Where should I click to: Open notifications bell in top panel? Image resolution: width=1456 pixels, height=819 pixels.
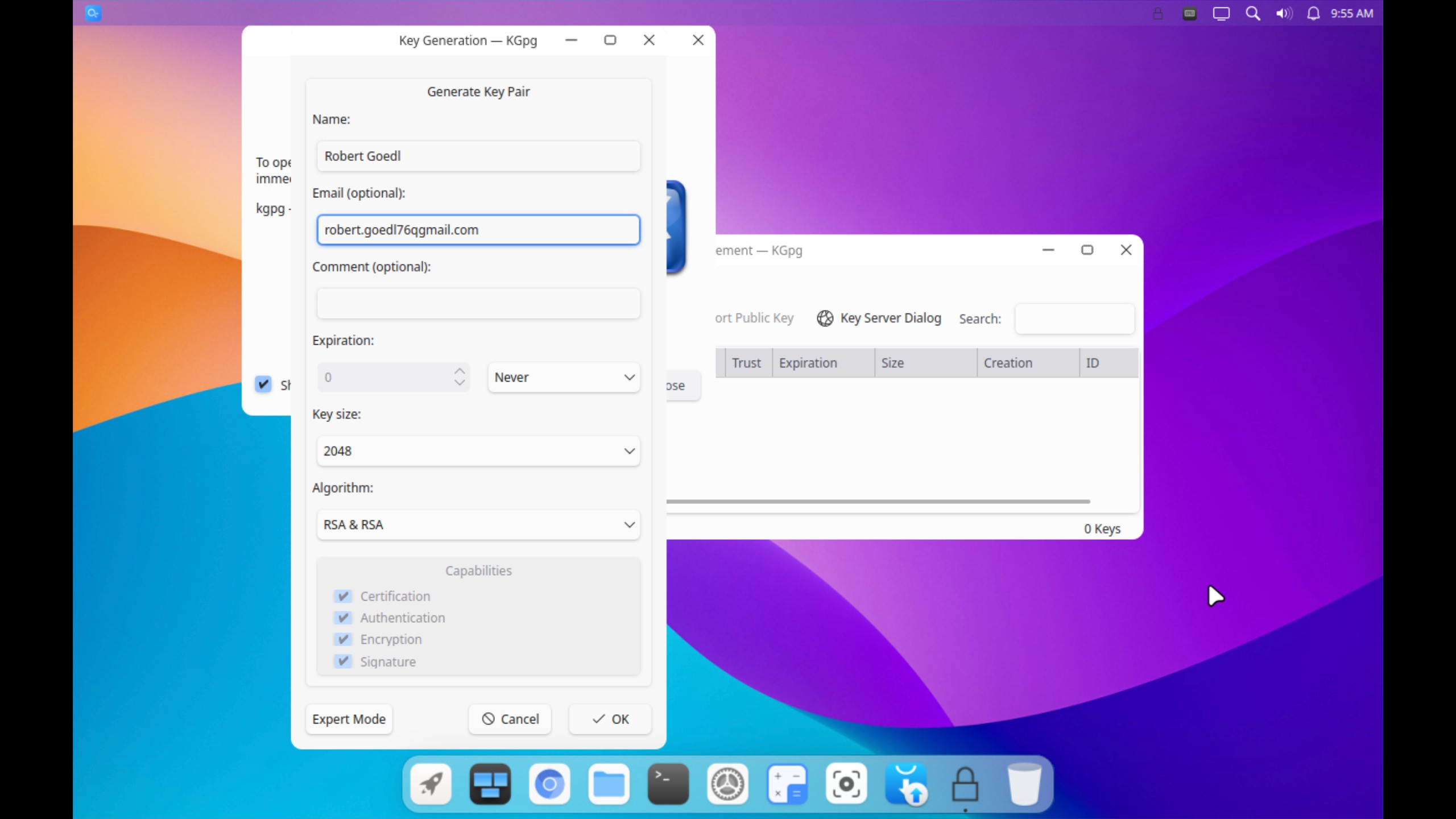1313,13
